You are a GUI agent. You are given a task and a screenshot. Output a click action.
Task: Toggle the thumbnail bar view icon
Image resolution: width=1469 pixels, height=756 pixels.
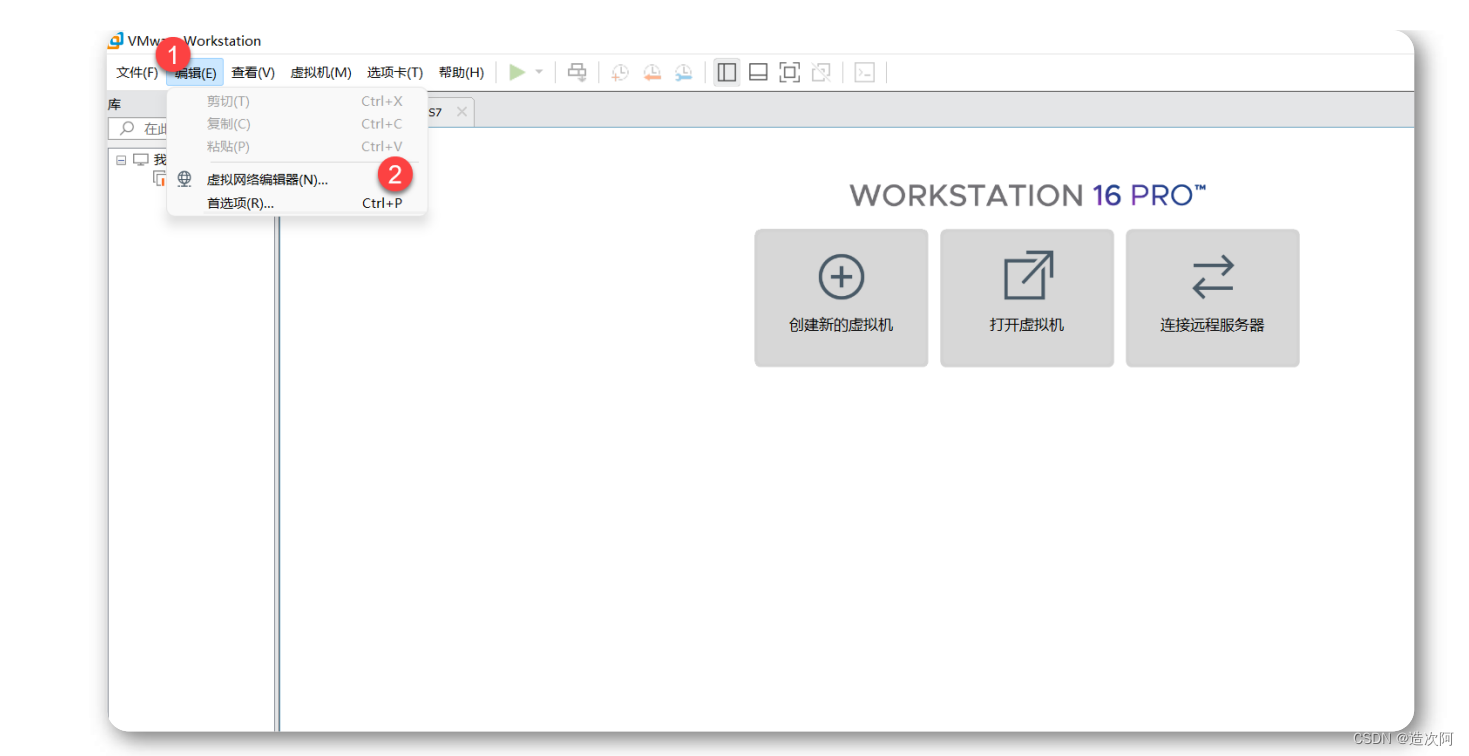point(758,72)
